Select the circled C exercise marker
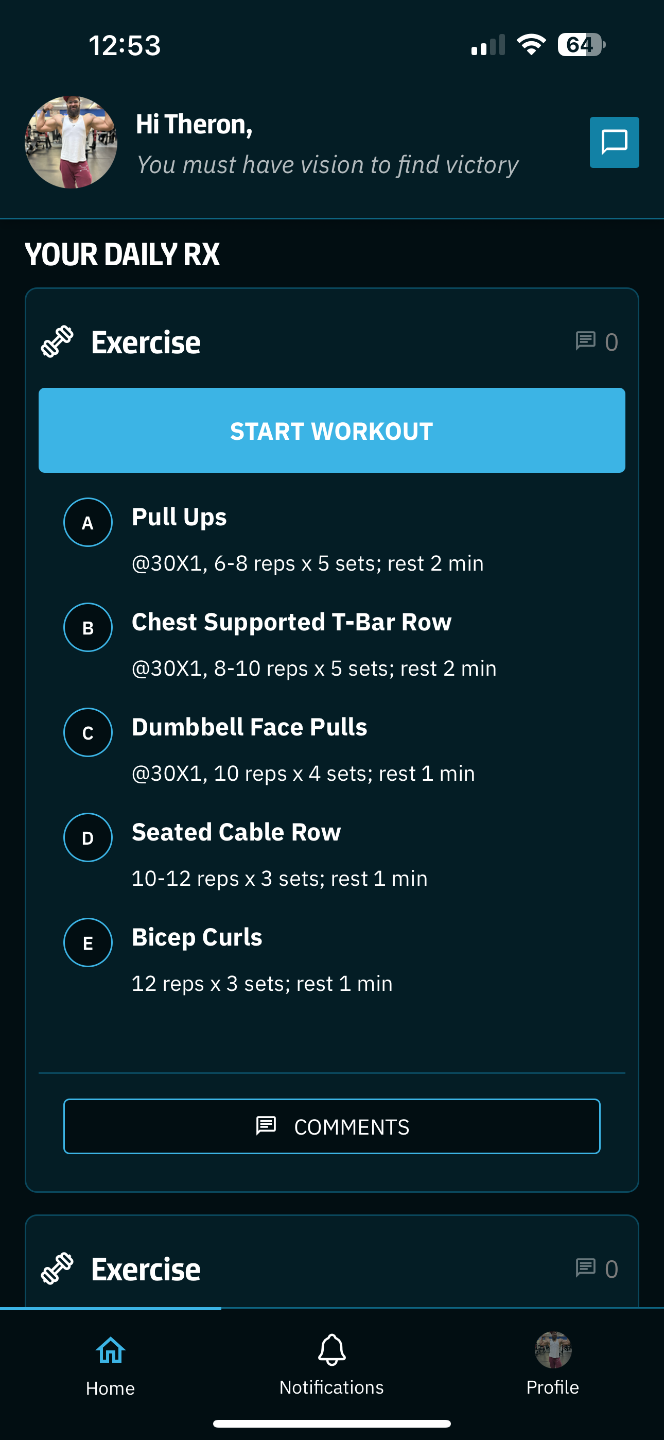 88,733
